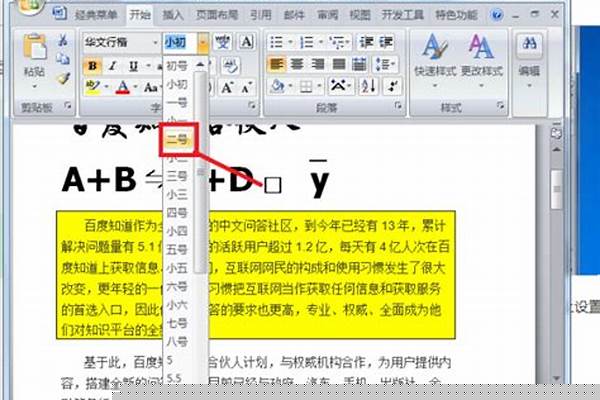Viewport: 600px width, 400px height.
Task: Toggle show/hide paragraph marks icon
Action: pyautogui.click(x=392, y=87)
